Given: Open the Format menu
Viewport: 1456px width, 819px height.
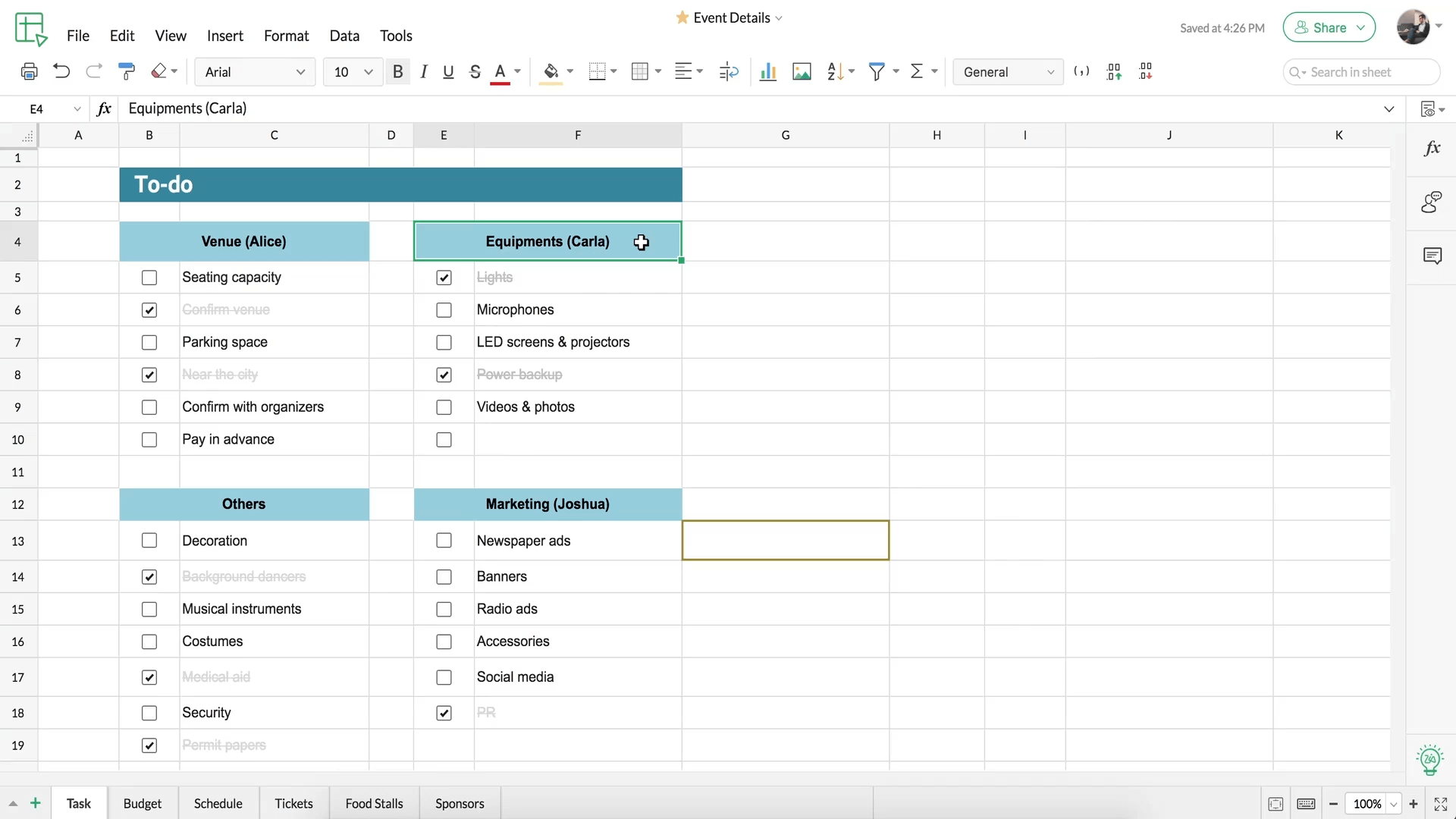Looking at the screenshot, I should coord(286,36).
